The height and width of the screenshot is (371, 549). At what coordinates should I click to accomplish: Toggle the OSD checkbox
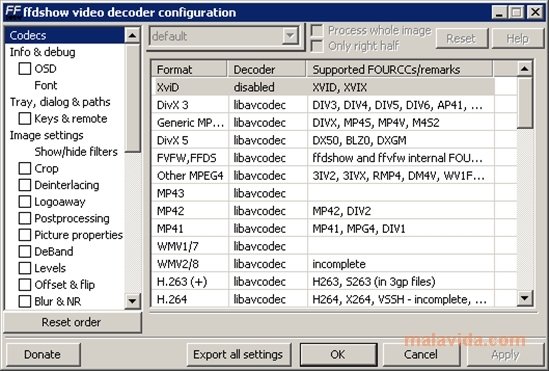coord(25,69)
